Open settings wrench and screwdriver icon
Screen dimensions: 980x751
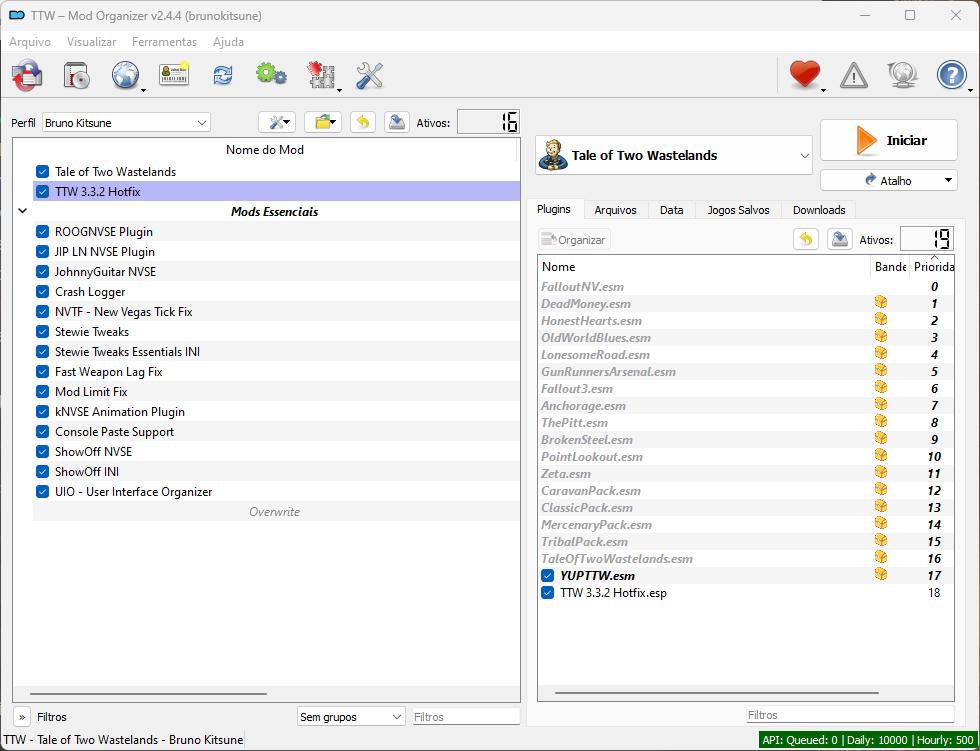(369, 76)
